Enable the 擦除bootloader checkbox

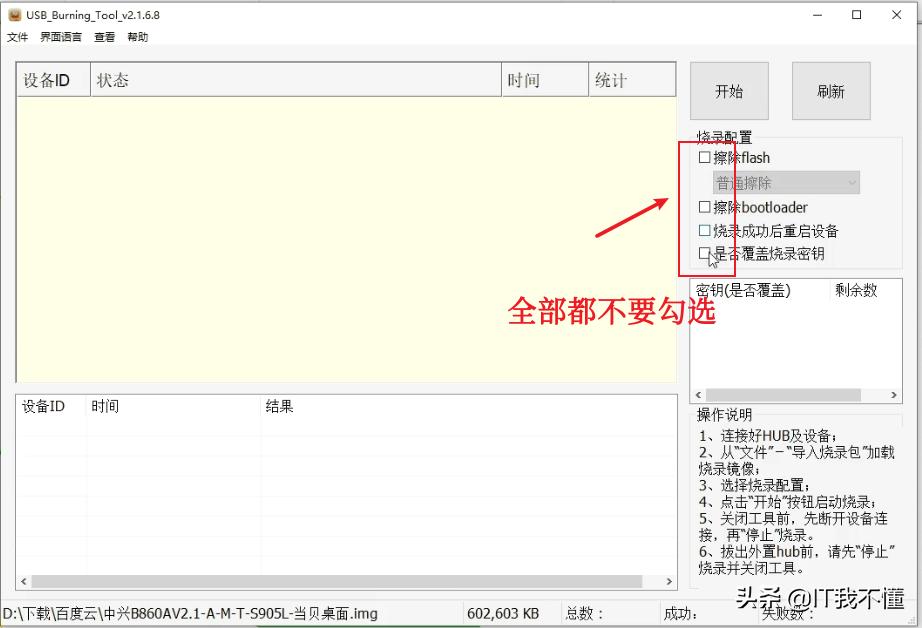tap(704, 207)
